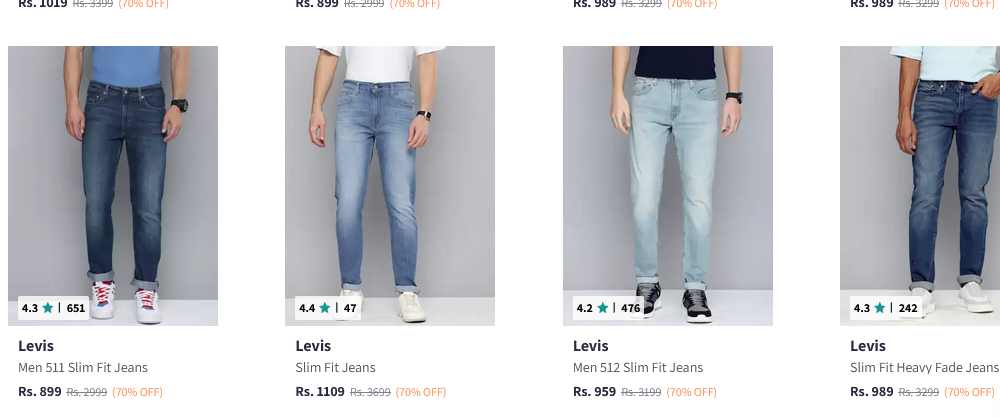Click the Slim Fit Jeans product title
Screen dimensions: 1000x418
pos(335,368)
